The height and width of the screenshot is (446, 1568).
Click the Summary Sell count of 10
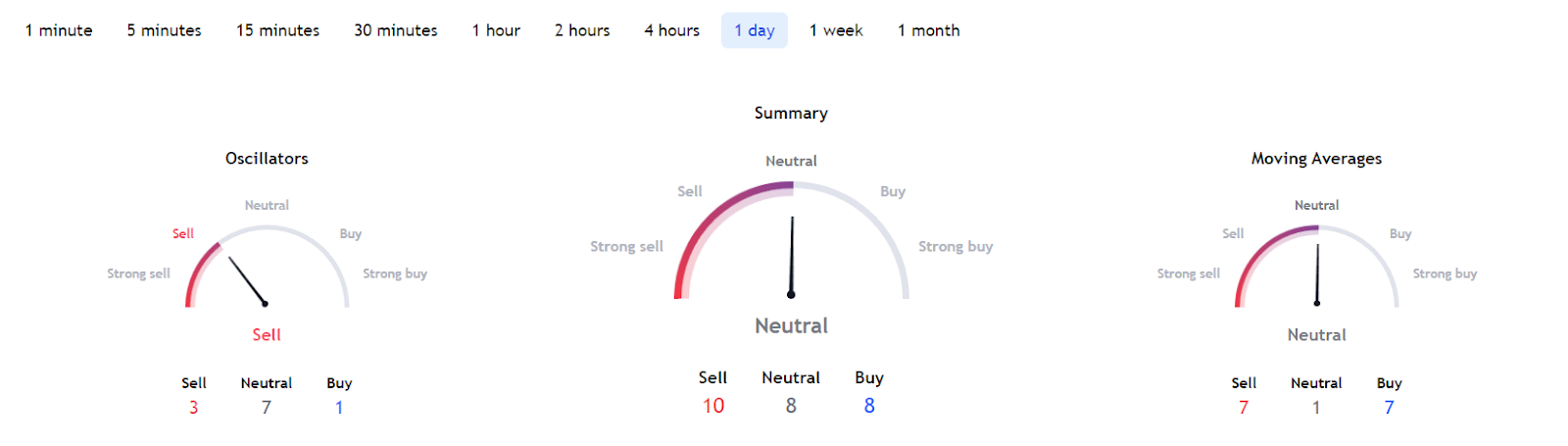coord(712,405)
